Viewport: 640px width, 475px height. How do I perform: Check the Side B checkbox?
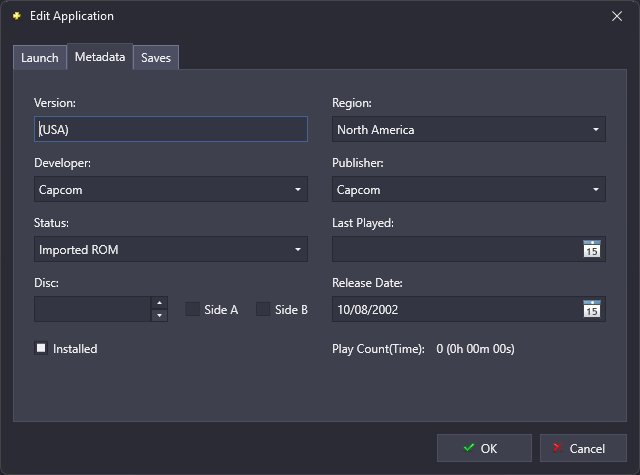263,309
